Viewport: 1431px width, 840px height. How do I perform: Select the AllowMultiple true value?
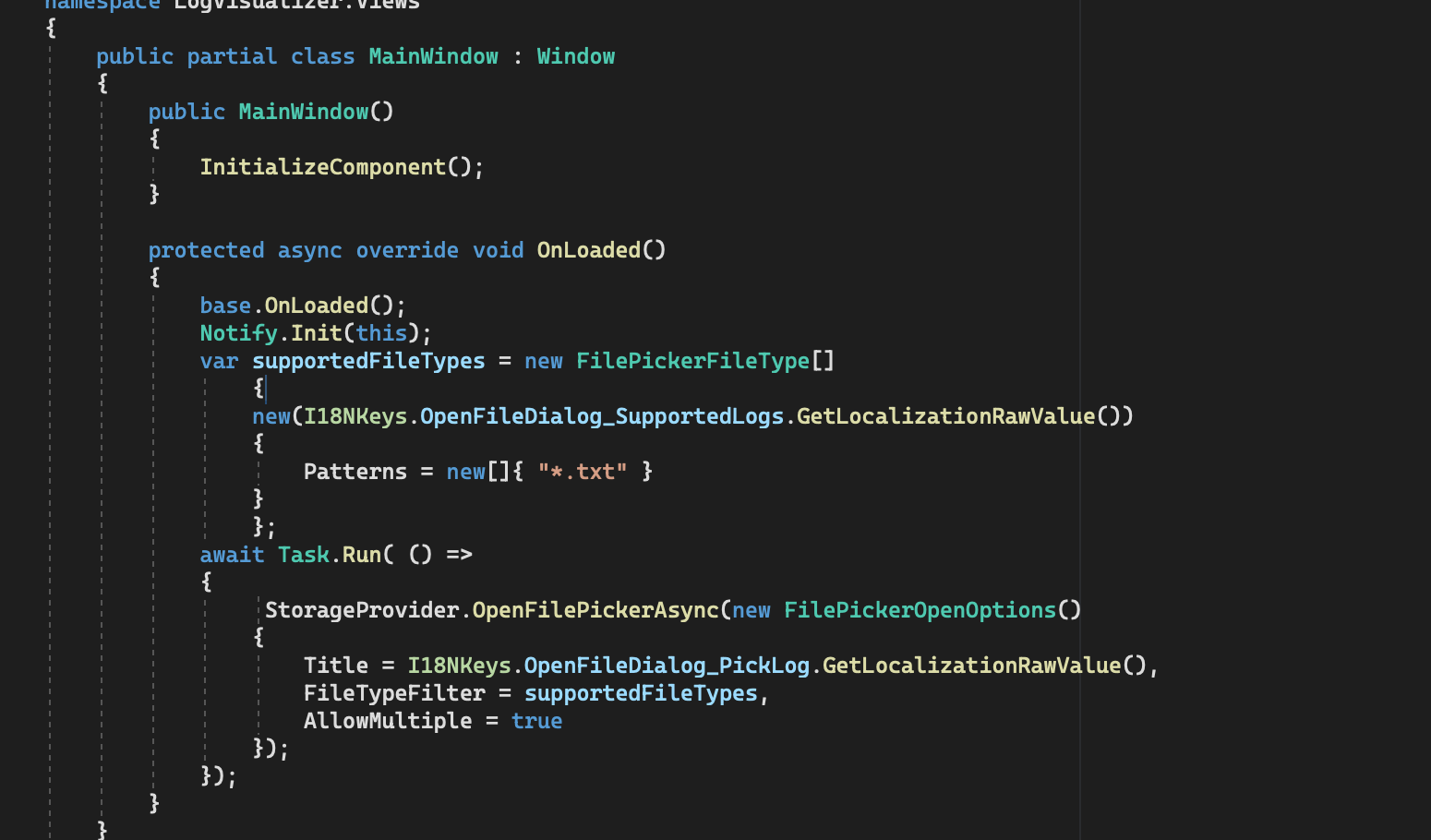tap(536, 720)
